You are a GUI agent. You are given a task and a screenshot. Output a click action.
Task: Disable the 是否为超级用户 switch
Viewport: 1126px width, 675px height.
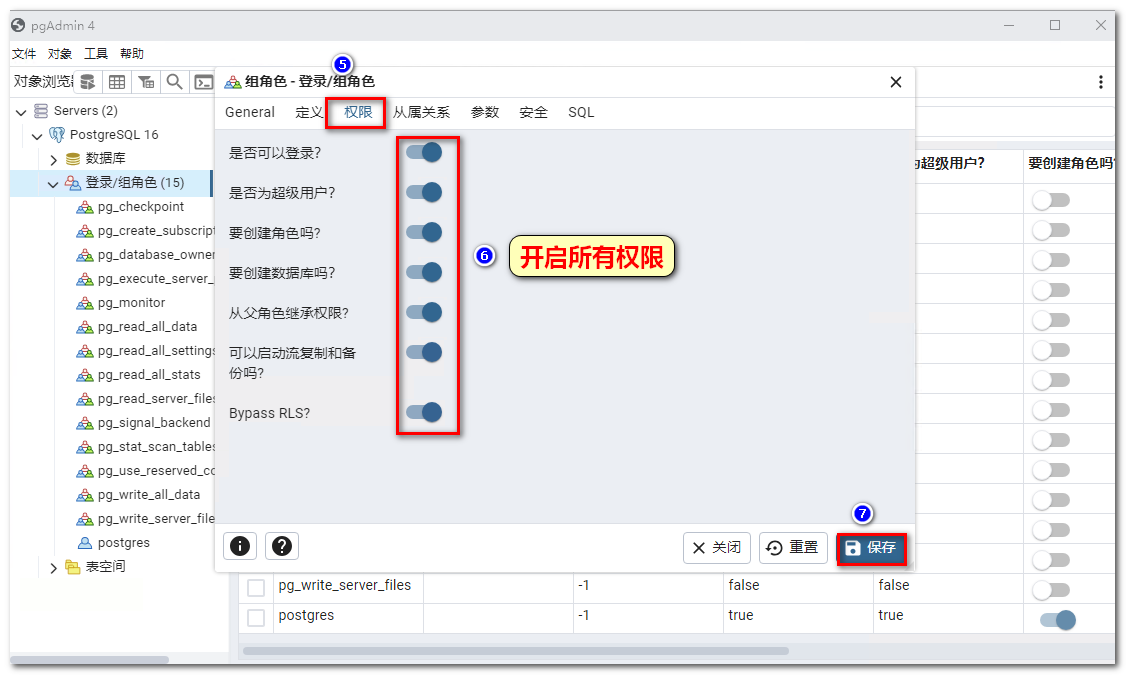424,192
